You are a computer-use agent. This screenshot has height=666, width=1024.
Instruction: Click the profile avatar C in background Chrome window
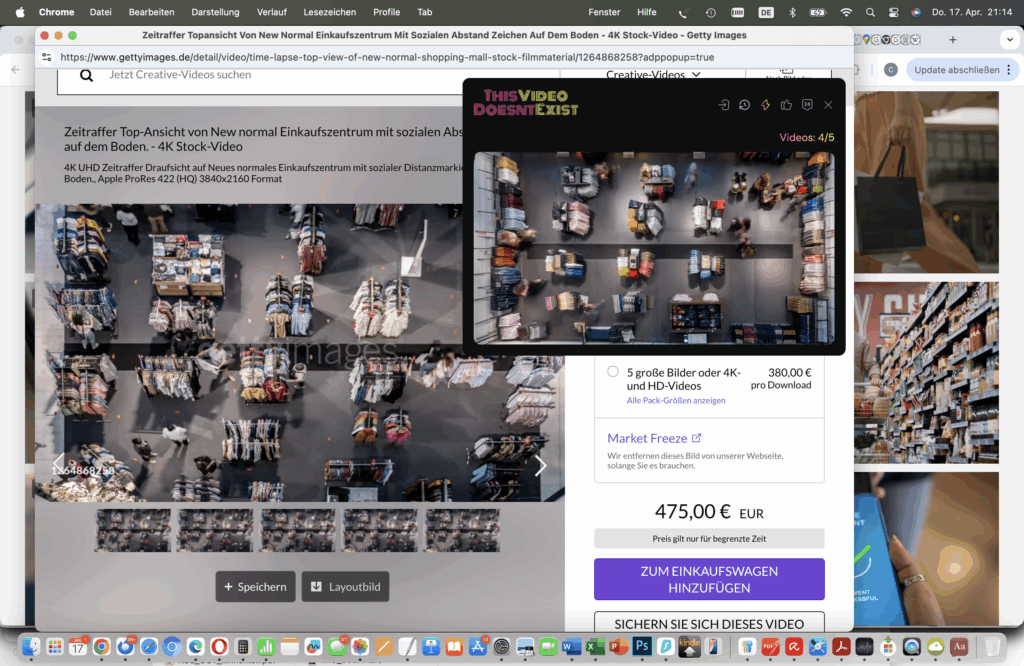(891, 70)
